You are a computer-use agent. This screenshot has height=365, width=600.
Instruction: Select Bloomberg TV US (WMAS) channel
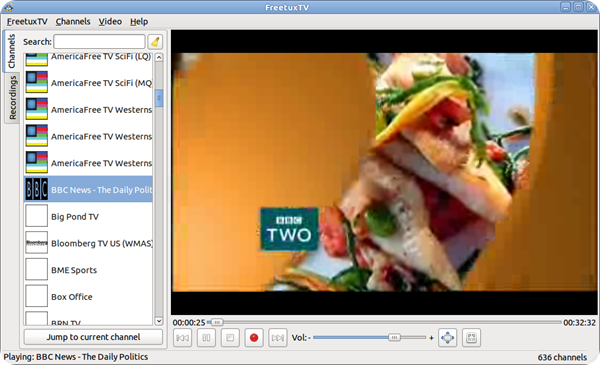click(88, 243)
